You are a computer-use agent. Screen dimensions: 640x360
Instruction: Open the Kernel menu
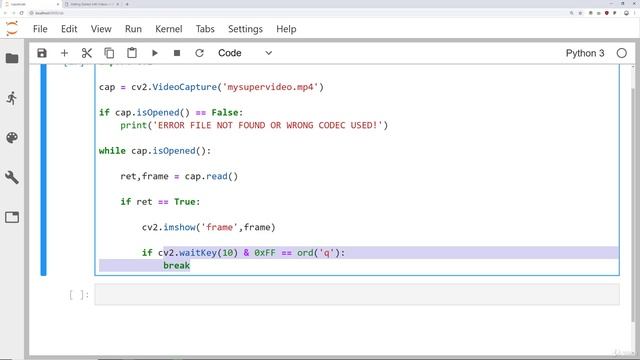pos(169,29)
